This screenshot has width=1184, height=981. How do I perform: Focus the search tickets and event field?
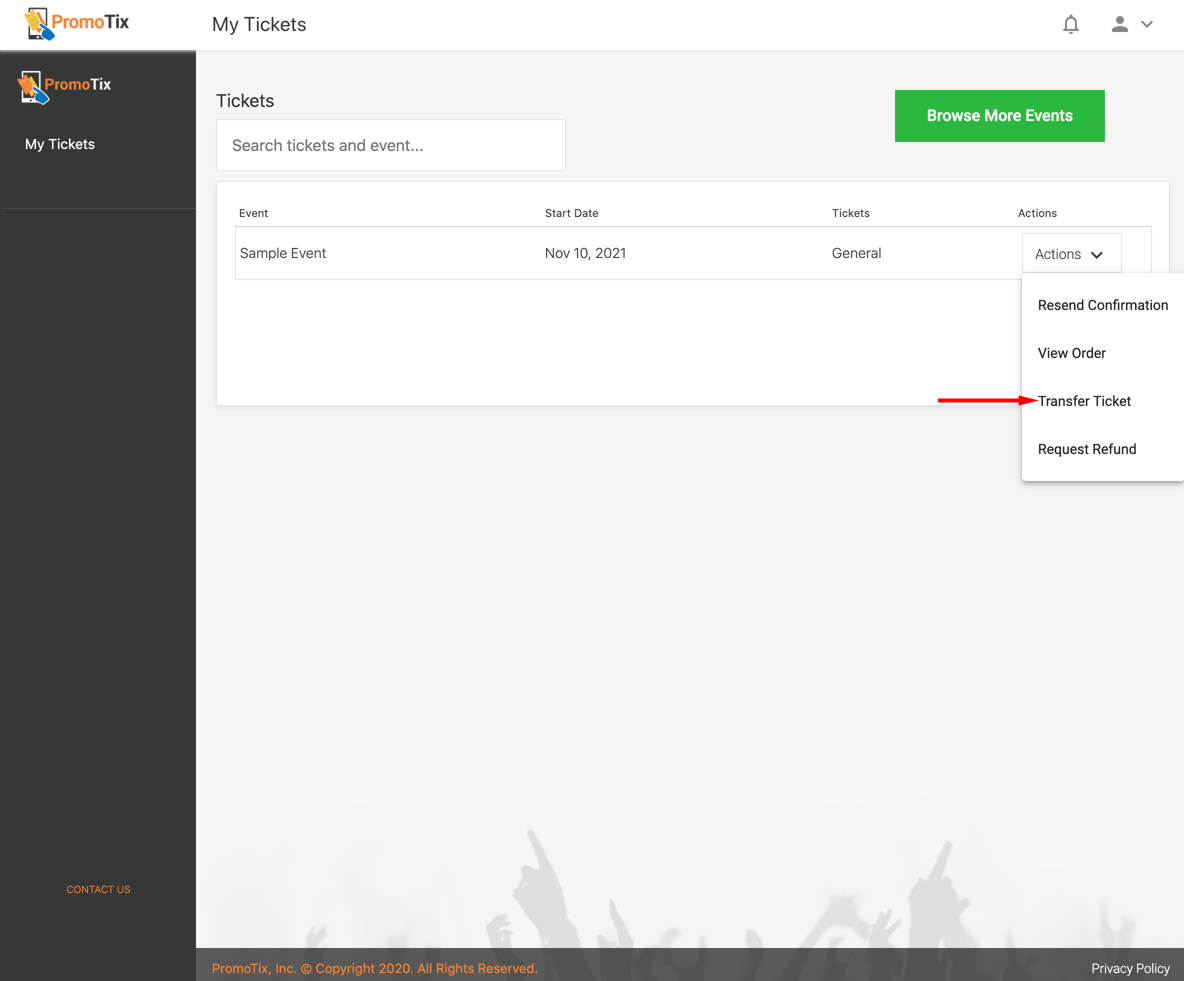[x=390, y=145]
